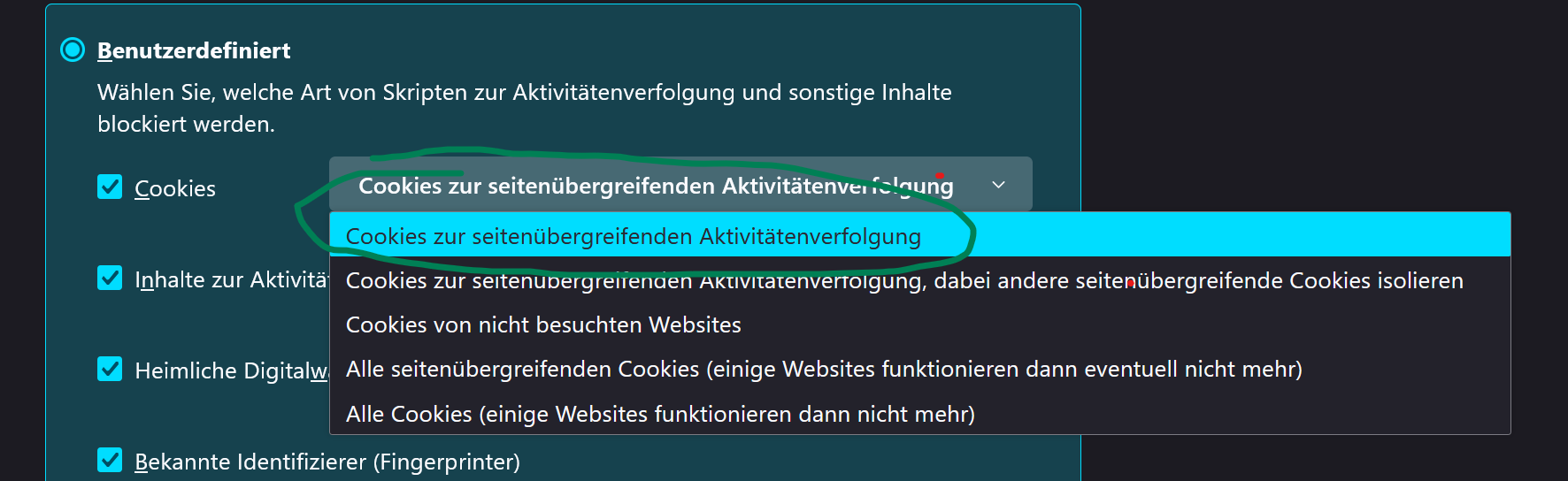Screen dimensions: 1568x481
Task: Click the checkmark icon beside Cookies
Action: pos(110,187)
